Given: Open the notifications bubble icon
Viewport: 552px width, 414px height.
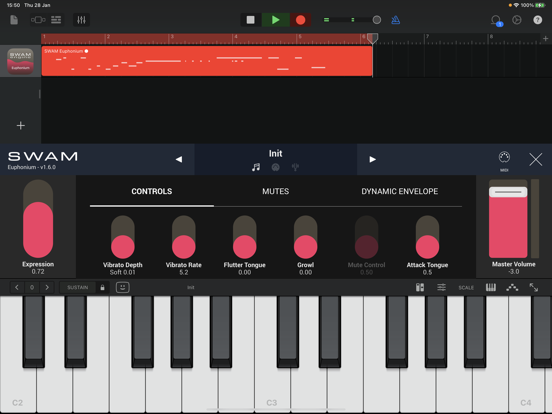Looking at the screenshot, I should pyautogui.click(x=497, y=20).
